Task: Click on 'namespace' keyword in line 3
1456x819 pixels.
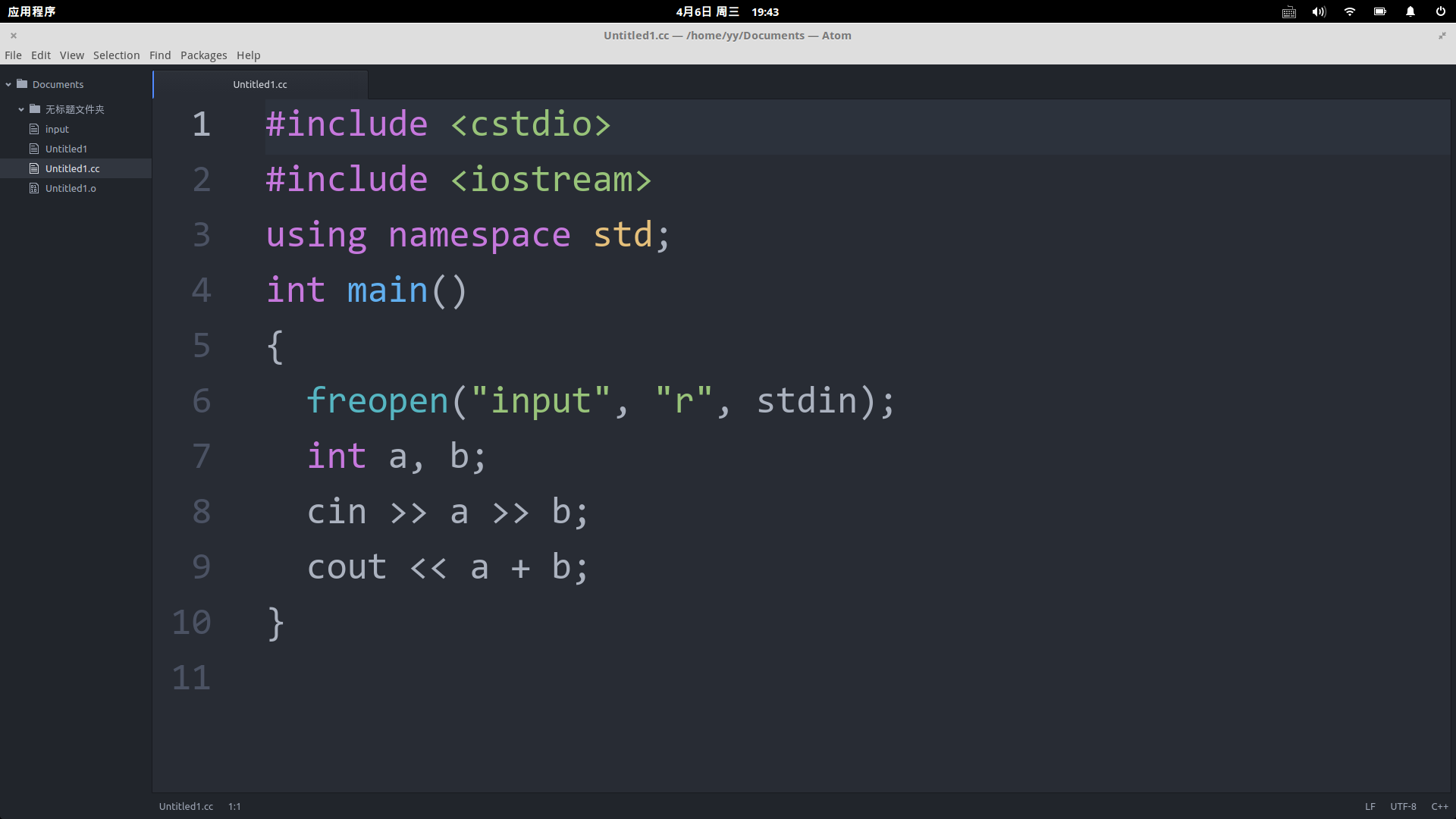Action: 479,236
